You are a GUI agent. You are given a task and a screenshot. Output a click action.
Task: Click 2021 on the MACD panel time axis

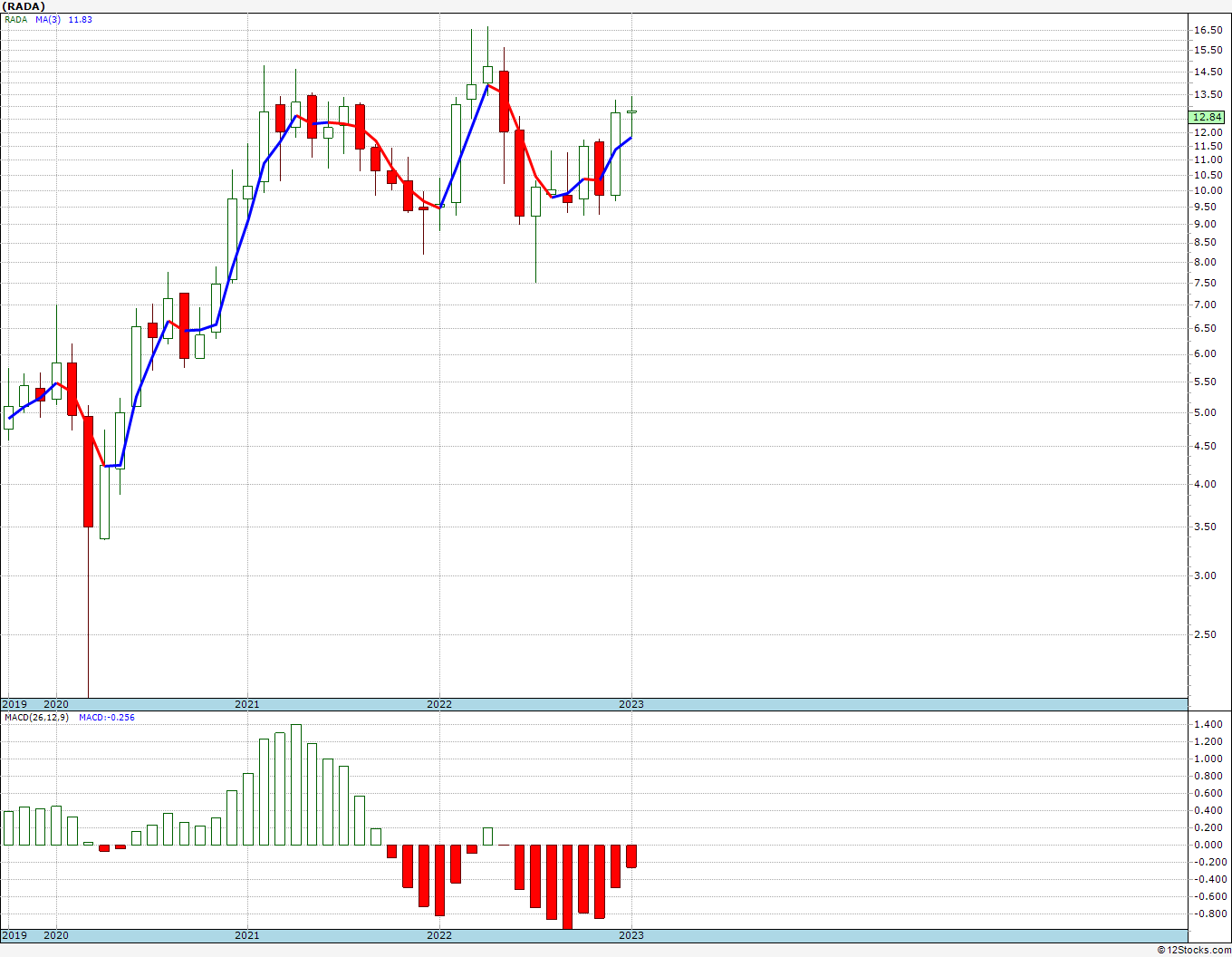click(247, 935)
